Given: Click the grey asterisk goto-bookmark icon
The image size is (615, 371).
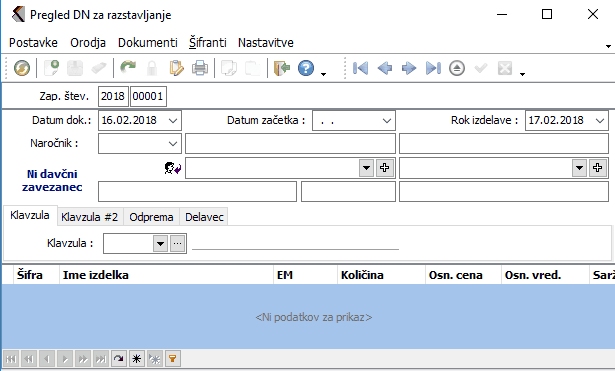Looking at the screenshot, I should 155,358.
